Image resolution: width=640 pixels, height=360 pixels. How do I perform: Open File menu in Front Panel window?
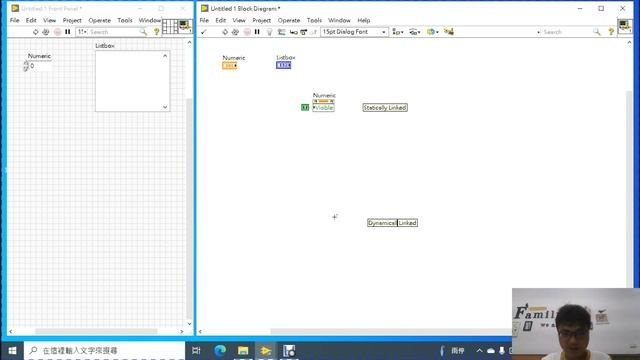15,20
